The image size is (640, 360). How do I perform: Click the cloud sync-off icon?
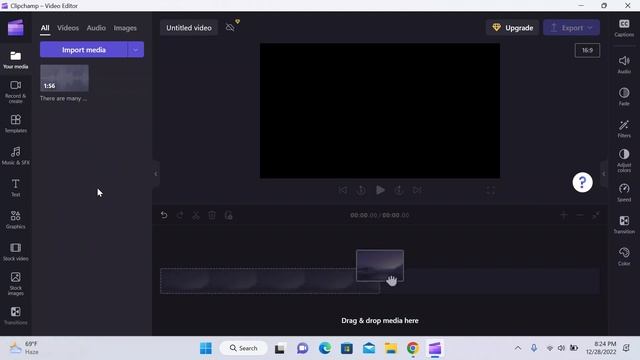[231, 27]
